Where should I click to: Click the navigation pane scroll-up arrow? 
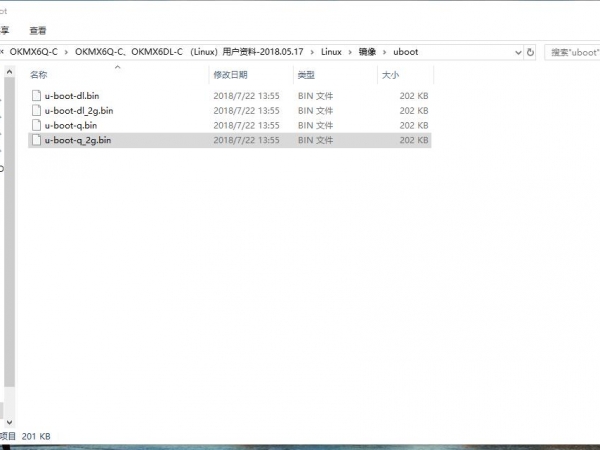click(9, 70)
